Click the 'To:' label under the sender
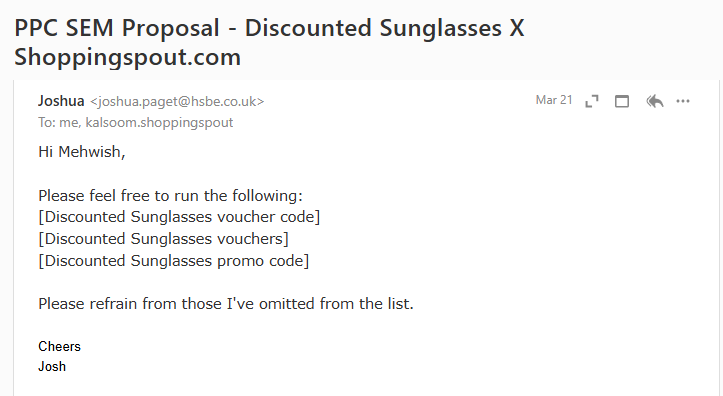The image size is (723, 396). 47,123
